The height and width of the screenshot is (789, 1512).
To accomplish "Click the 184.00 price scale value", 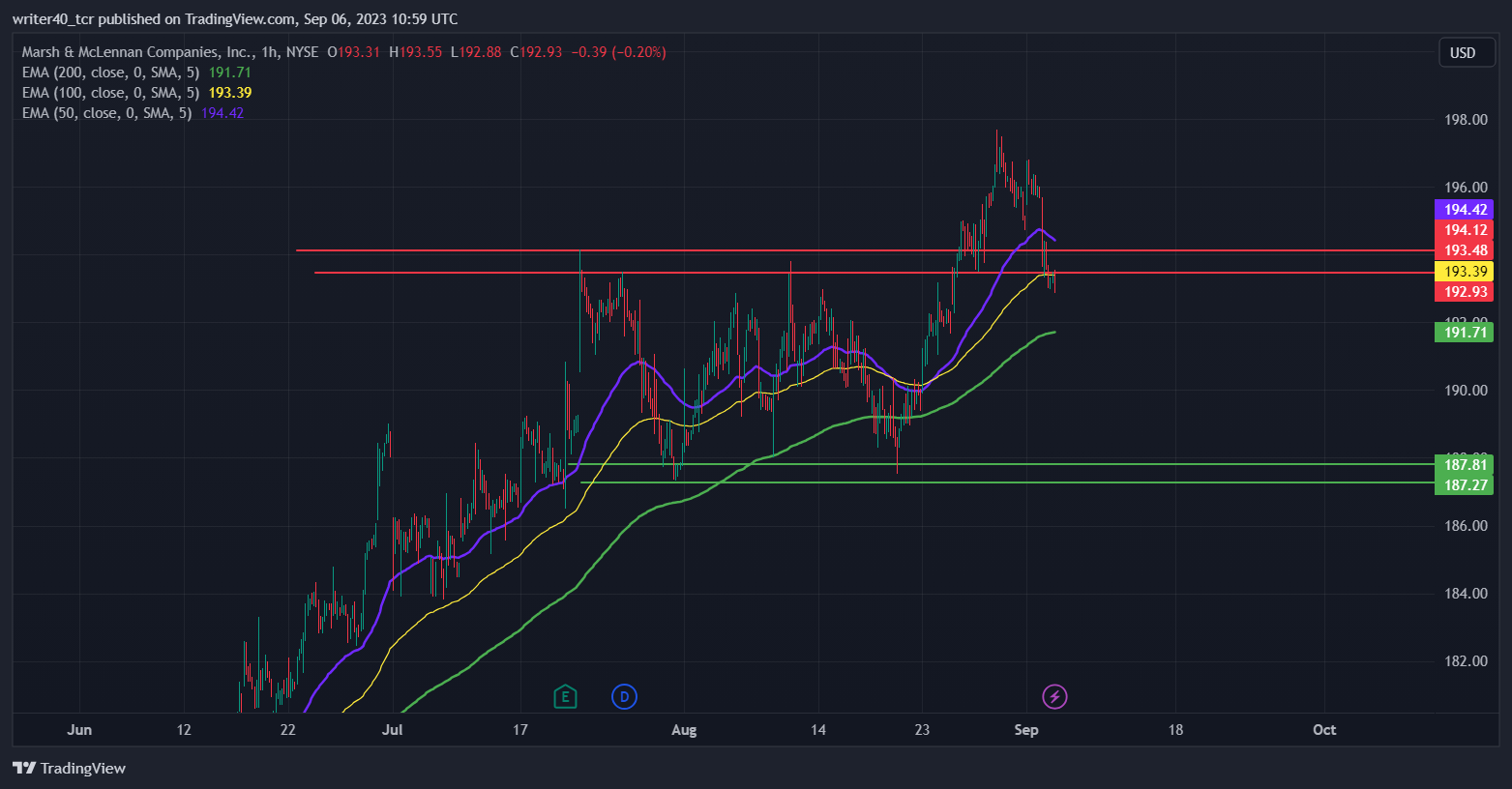I will tap(1466, 594).
